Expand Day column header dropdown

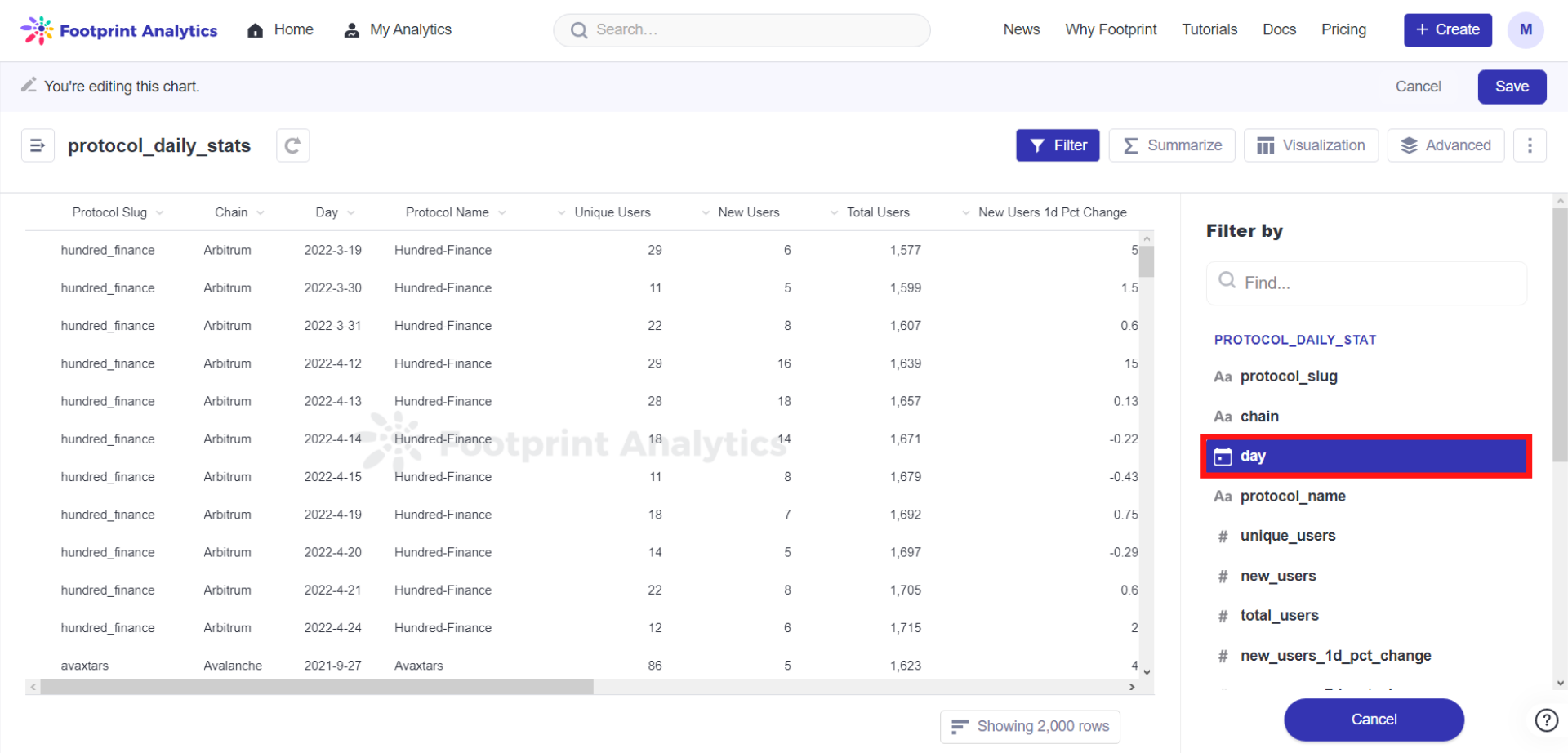[x=350, y=212]
